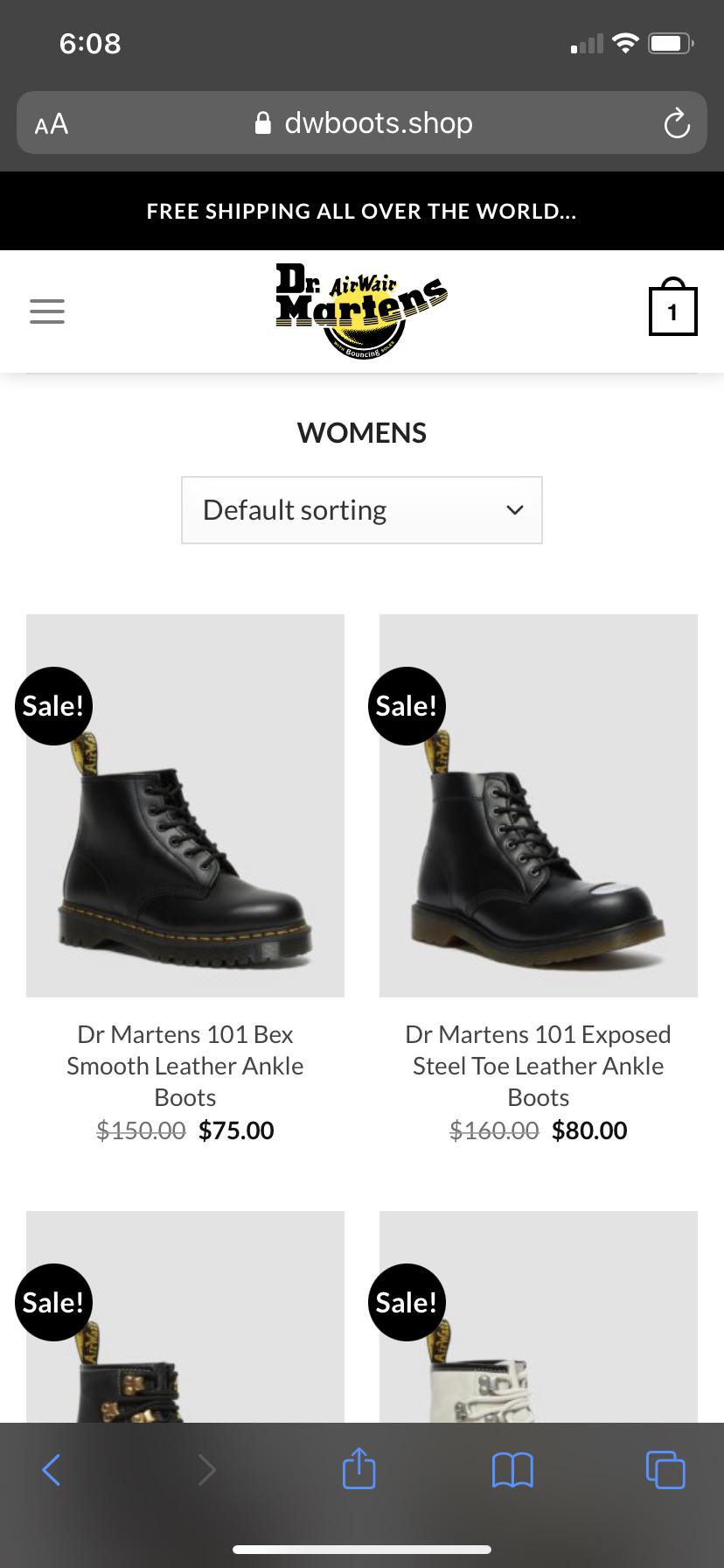Click the sorting dropdown chevron arrow
This screenshot has height=1568, width=724.
point(514,509)
